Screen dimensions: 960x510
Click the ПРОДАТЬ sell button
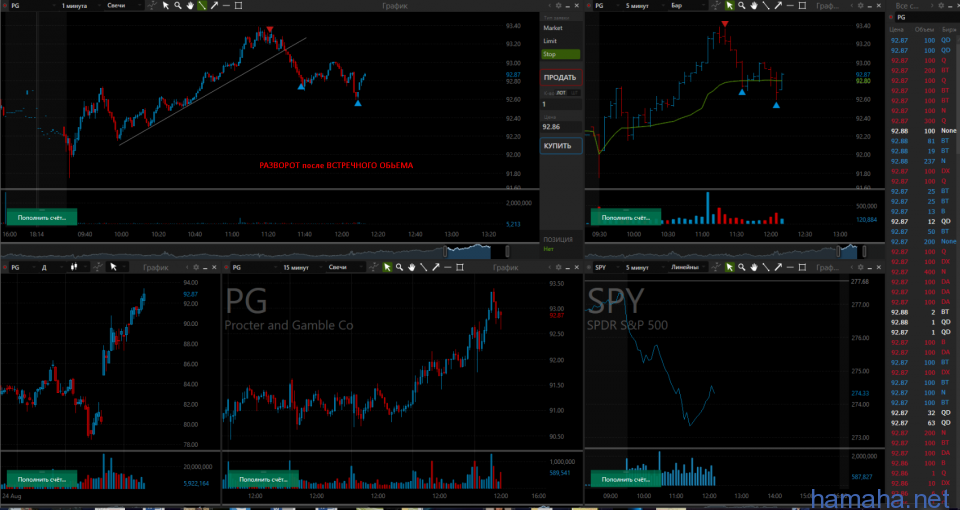pyautogui.click(x=561, y=78)
